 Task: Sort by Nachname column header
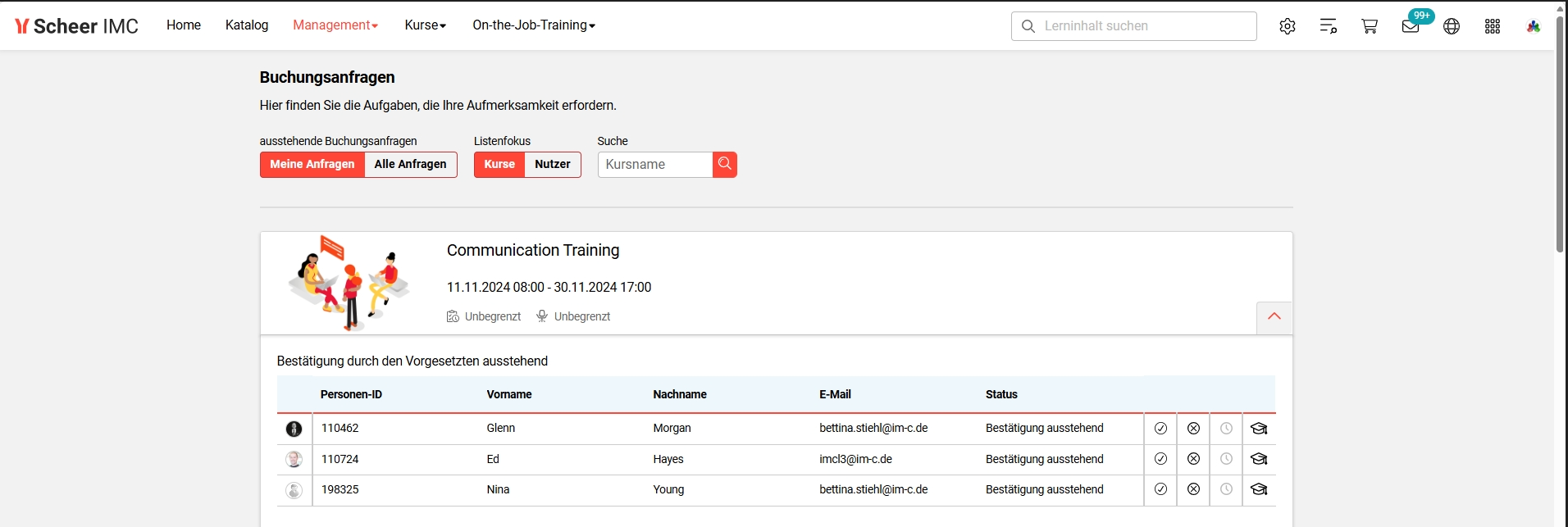(680, 395)
